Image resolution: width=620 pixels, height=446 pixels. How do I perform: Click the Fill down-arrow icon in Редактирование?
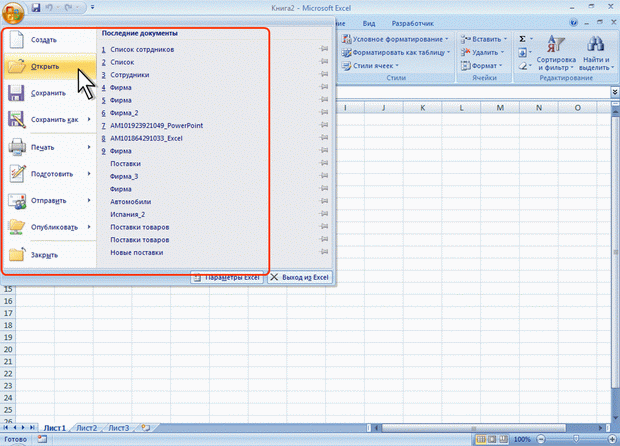pos(522,52)
